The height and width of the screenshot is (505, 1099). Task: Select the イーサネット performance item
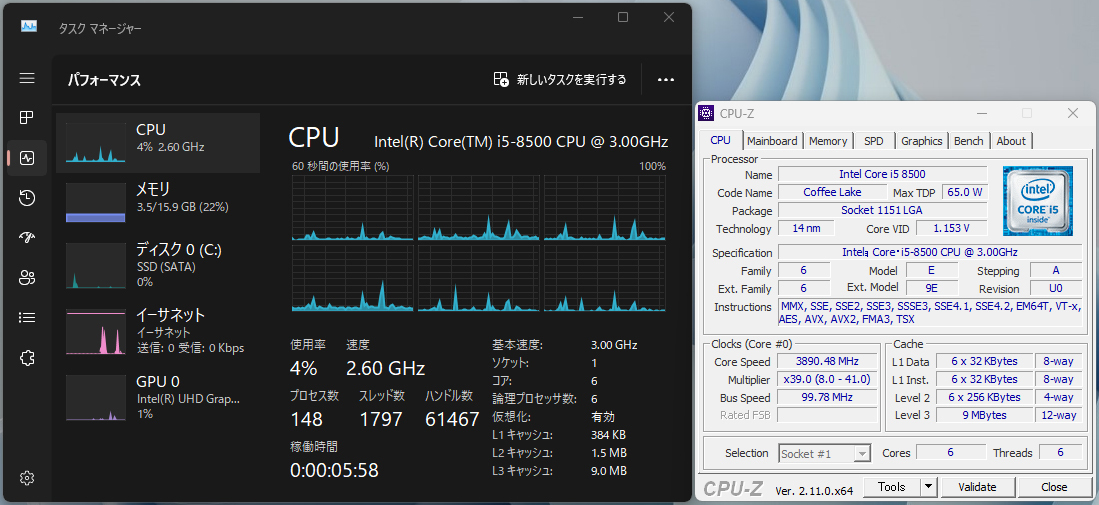point(158,331)
